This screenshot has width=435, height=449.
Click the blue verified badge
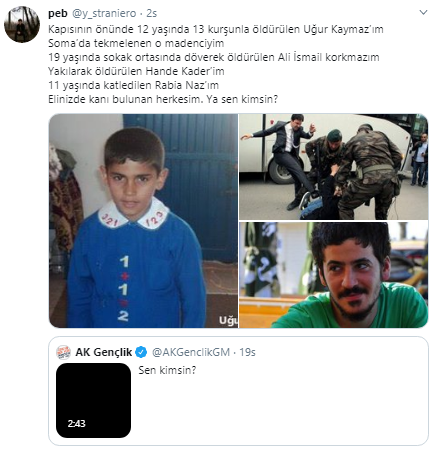coord(141,352)
